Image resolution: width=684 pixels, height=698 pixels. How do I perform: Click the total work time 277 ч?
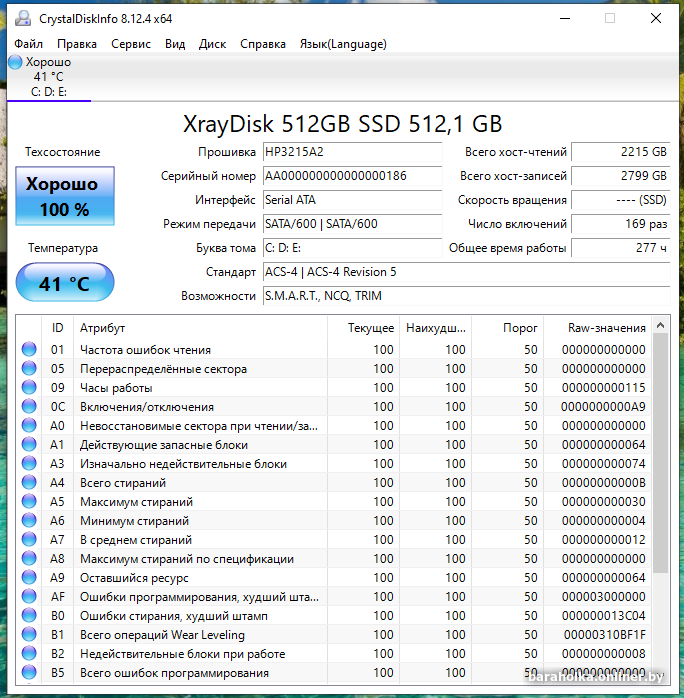(x=621, y=248)
